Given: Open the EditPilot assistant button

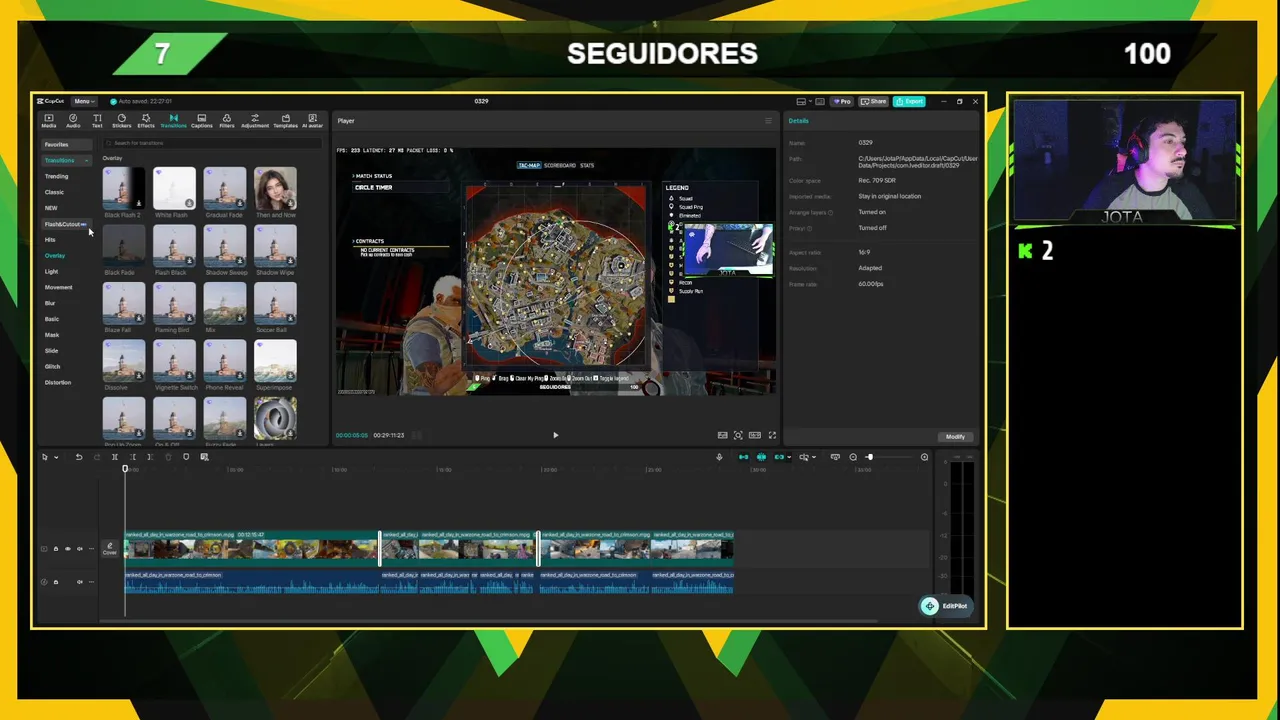Looking at the screenshot, I should [945, 606].
